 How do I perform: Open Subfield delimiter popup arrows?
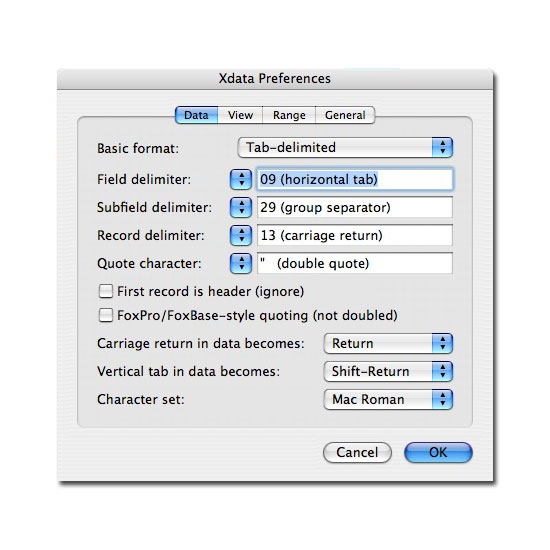[x=241, y=207]
